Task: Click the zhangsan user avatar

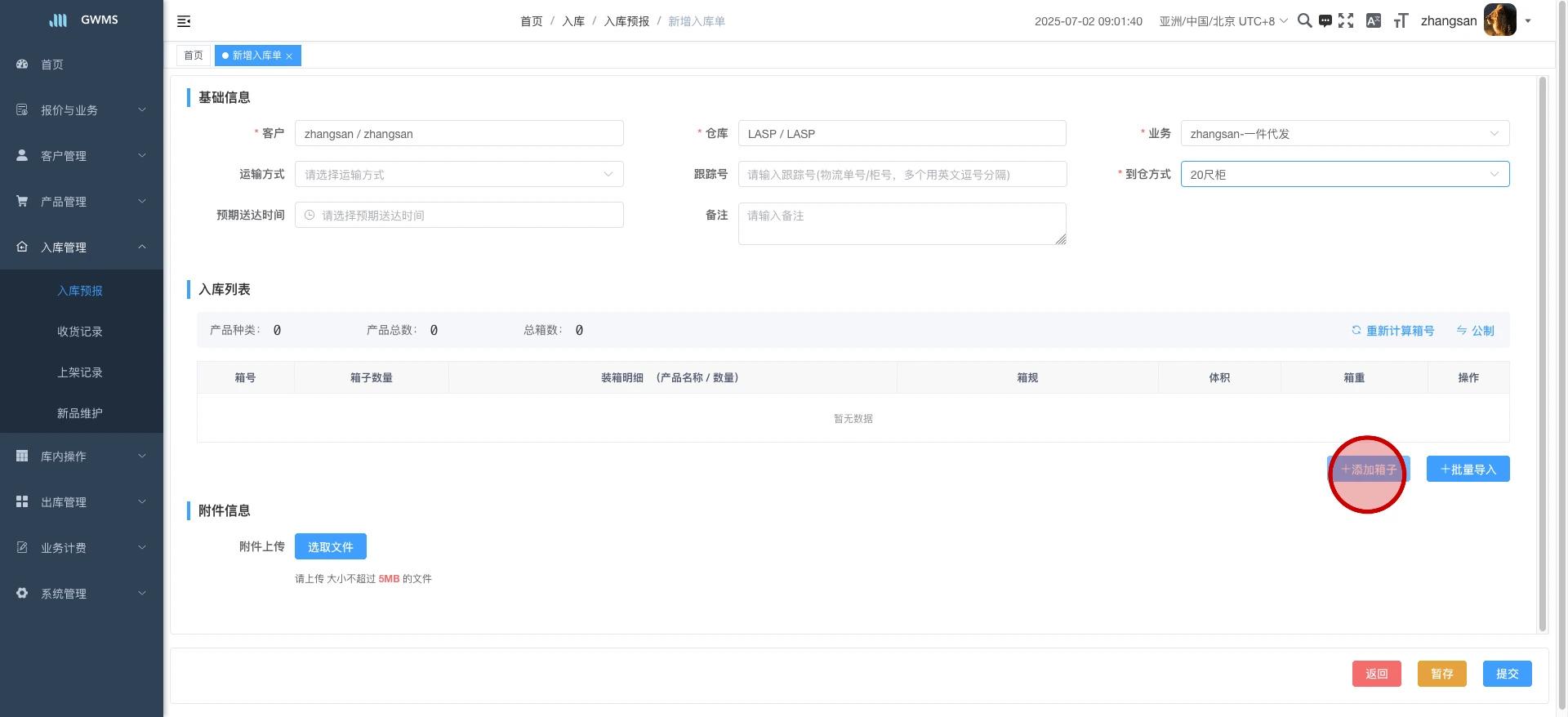Action: pos(1499,20)
